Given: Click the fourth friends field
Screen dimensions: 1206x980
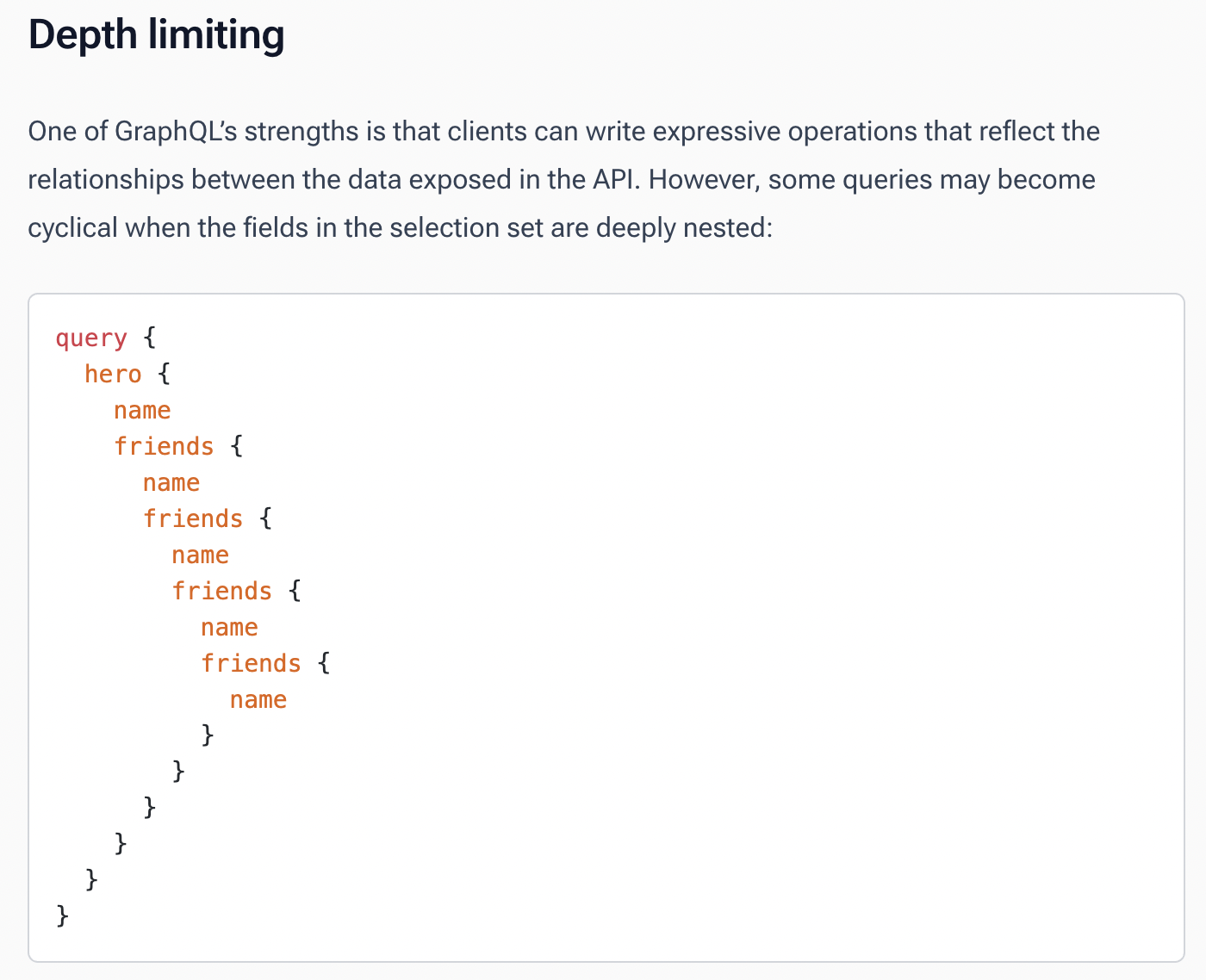Looking at the screenshot, I should pyautogui.click(x=252, y=663).
